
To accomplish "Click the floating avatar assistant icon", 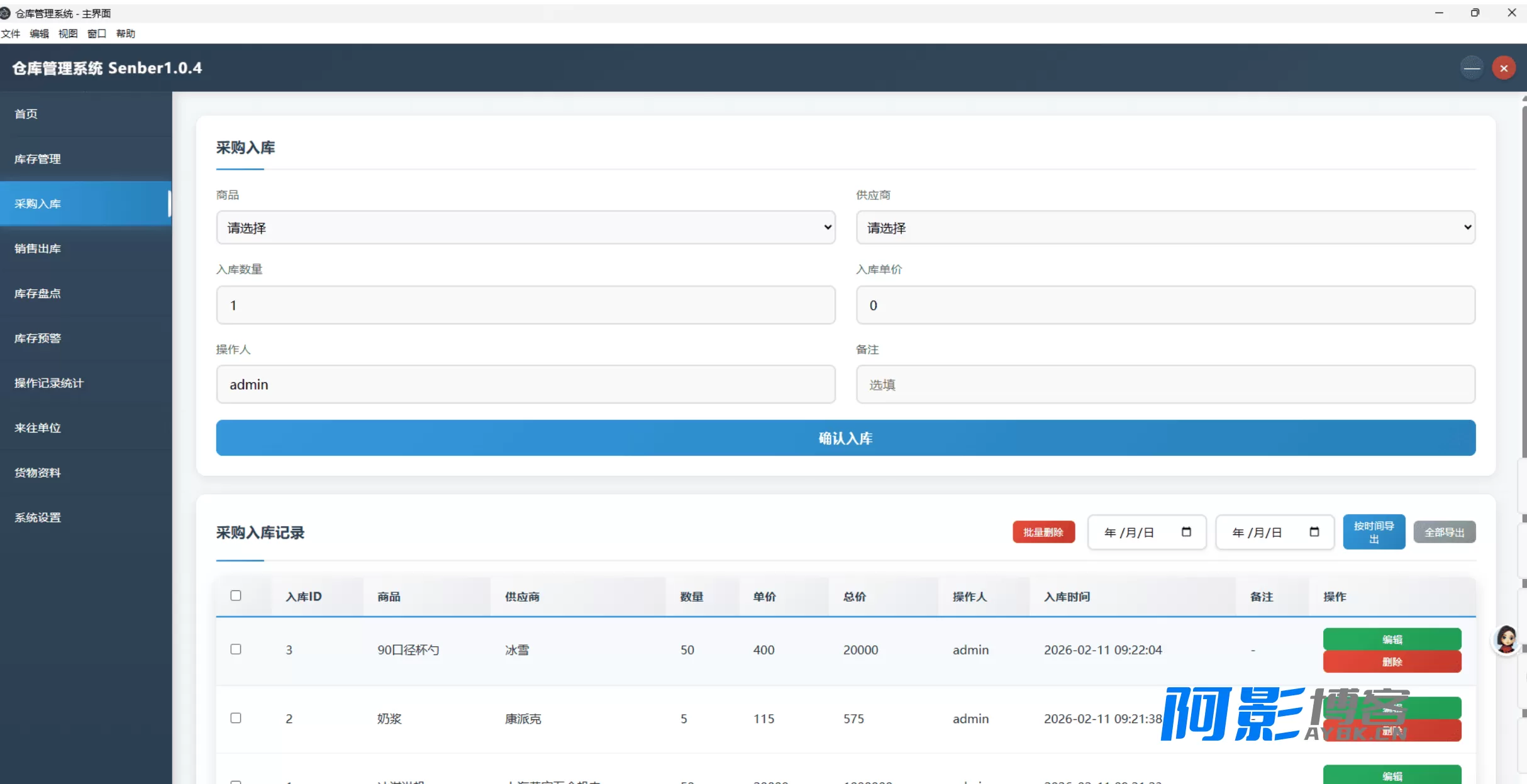I will pos(1506,639).
